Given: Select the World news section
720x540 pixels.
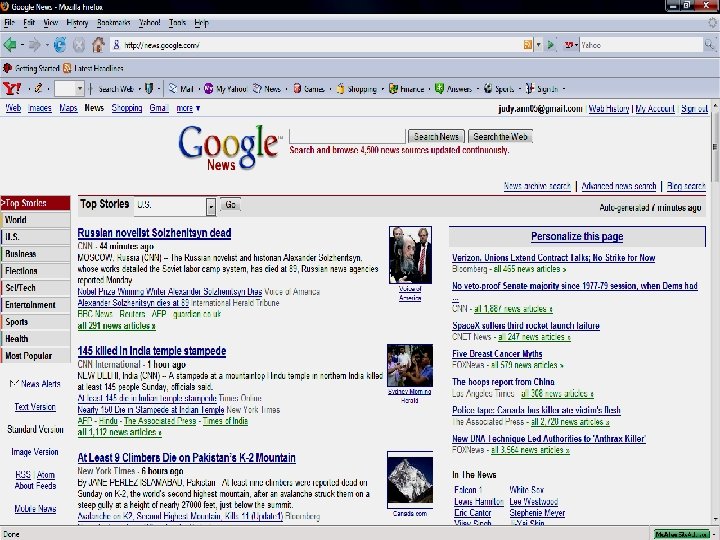Looking at the screenshot, I should tap(36, 220).
